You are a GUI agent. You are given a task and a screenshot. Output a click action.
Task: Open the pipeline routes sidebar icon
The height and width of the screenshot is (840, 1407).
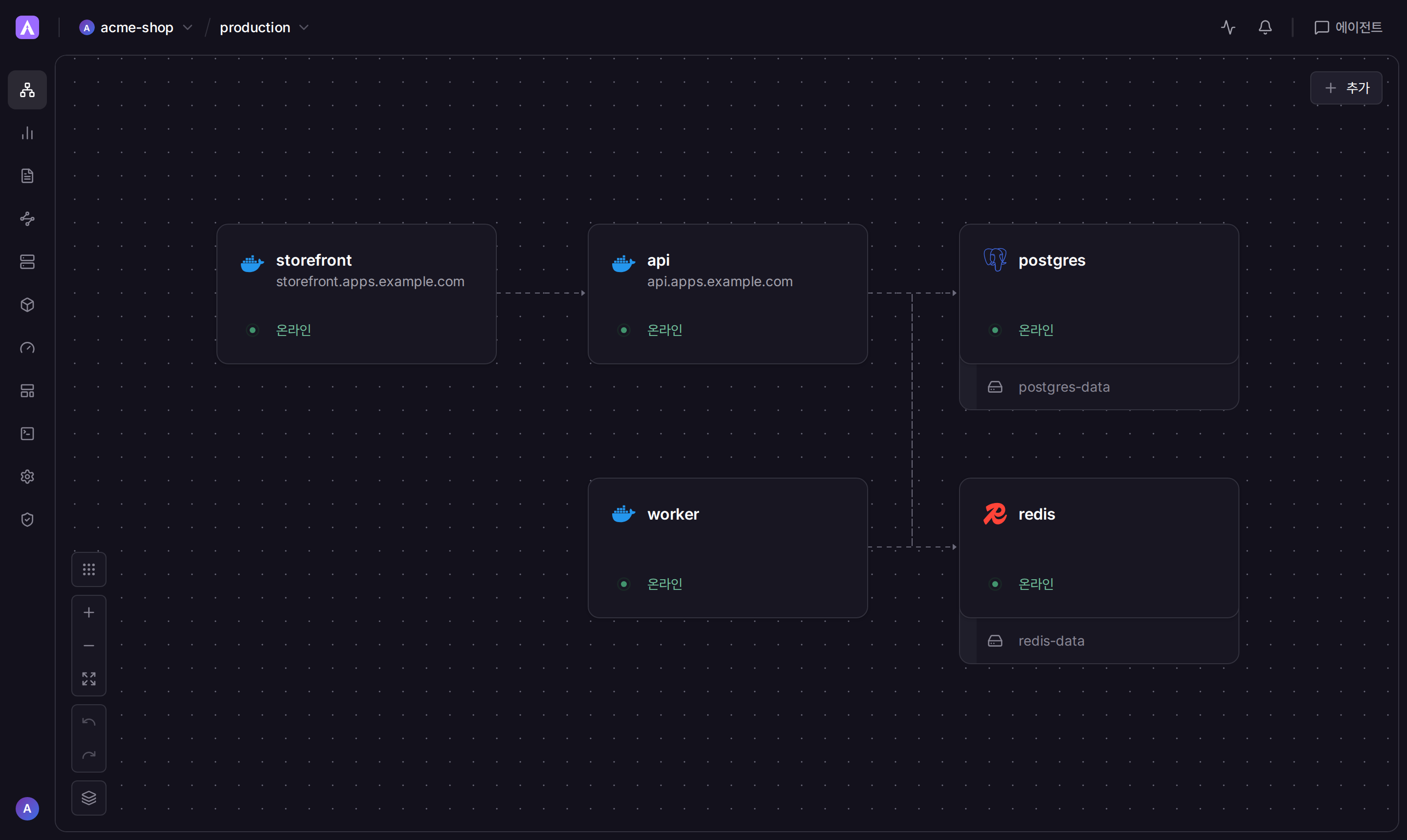click(x=27, y=219)
